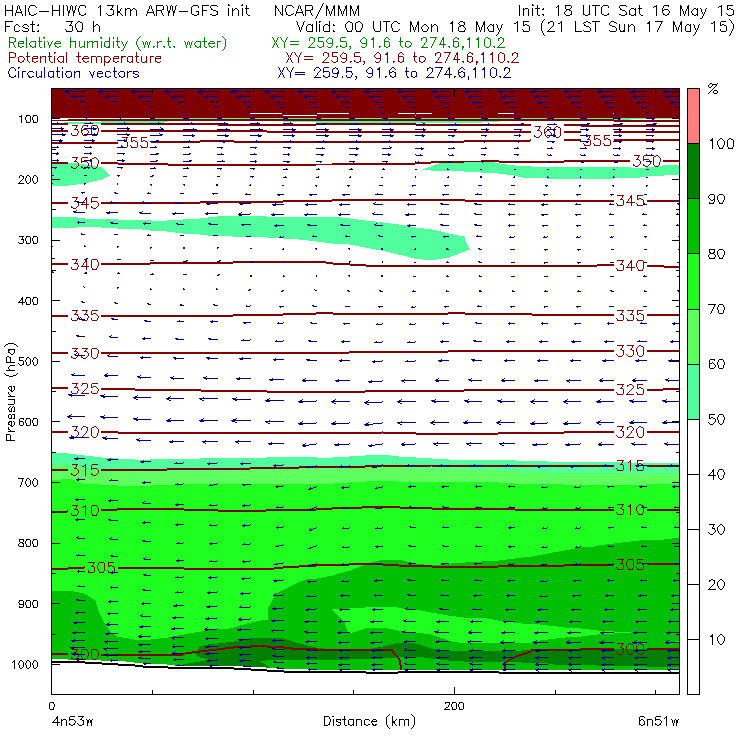Click the '4n53w' start location label

coord(72,722)
